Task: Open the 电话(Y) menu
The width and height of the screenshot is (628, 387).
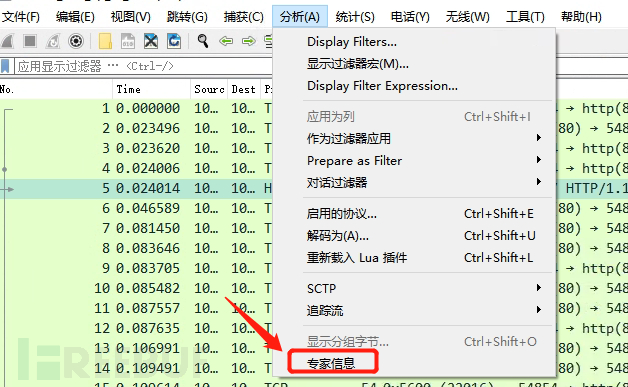Action: [410, 17]
